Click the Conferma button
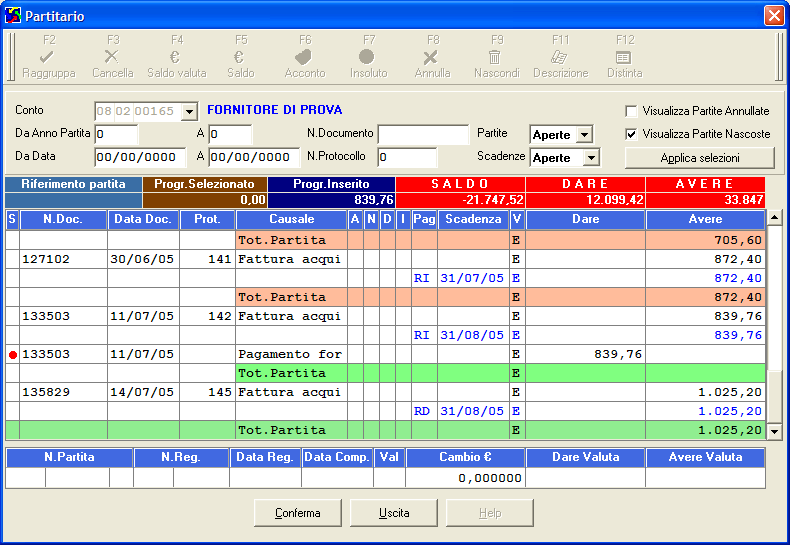The height and width of the screenshot is (545, 790). (298, 513)
